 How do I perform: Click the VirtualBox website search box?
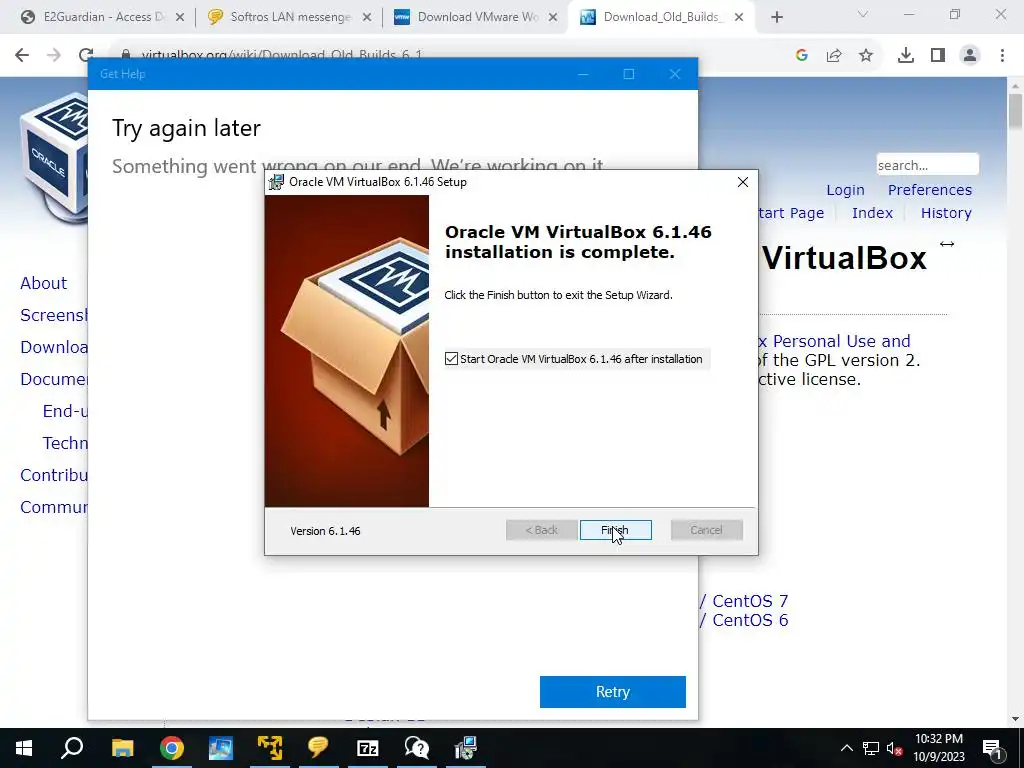click(x=927, y=165)
